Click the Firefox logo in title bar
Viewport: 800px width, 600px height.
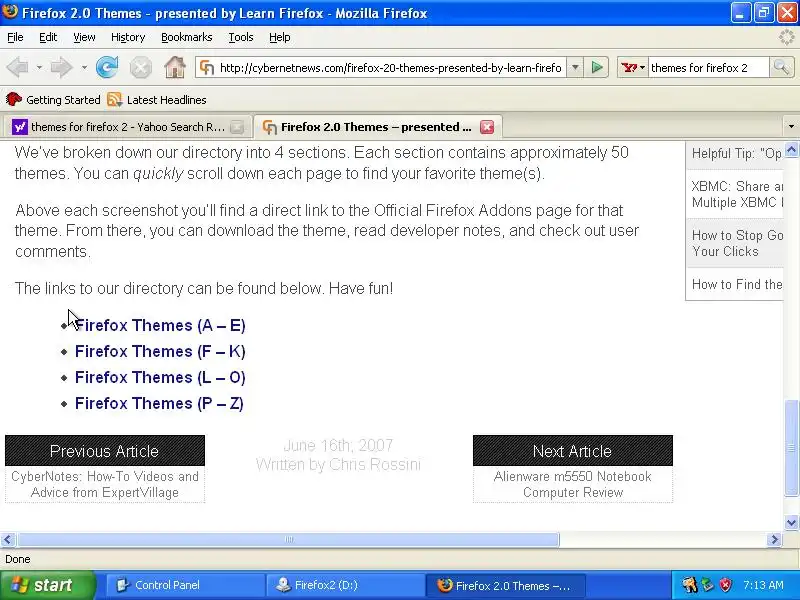(x=10, y=12)
